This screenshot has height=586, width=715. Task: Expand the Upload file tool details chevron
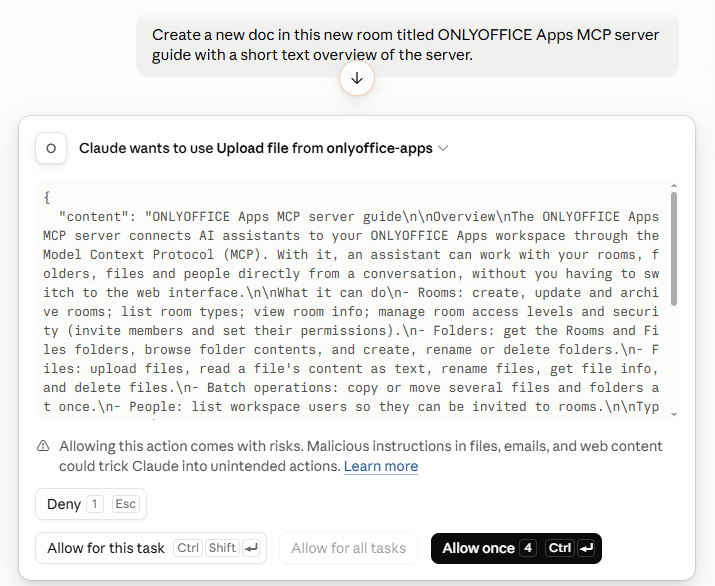(443, 148)
